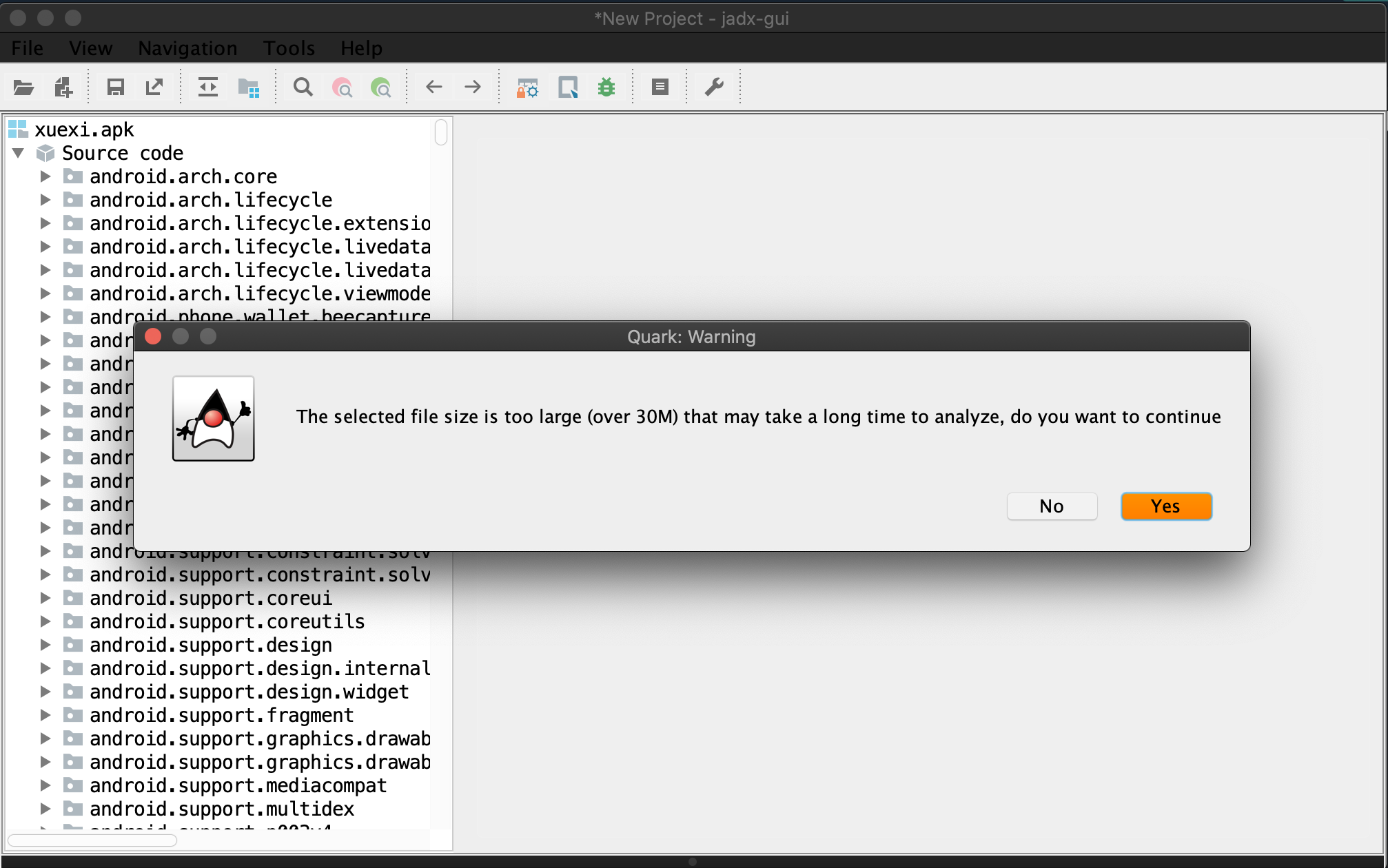Click the Deobfuscation toggle icon

pos(527,87)
